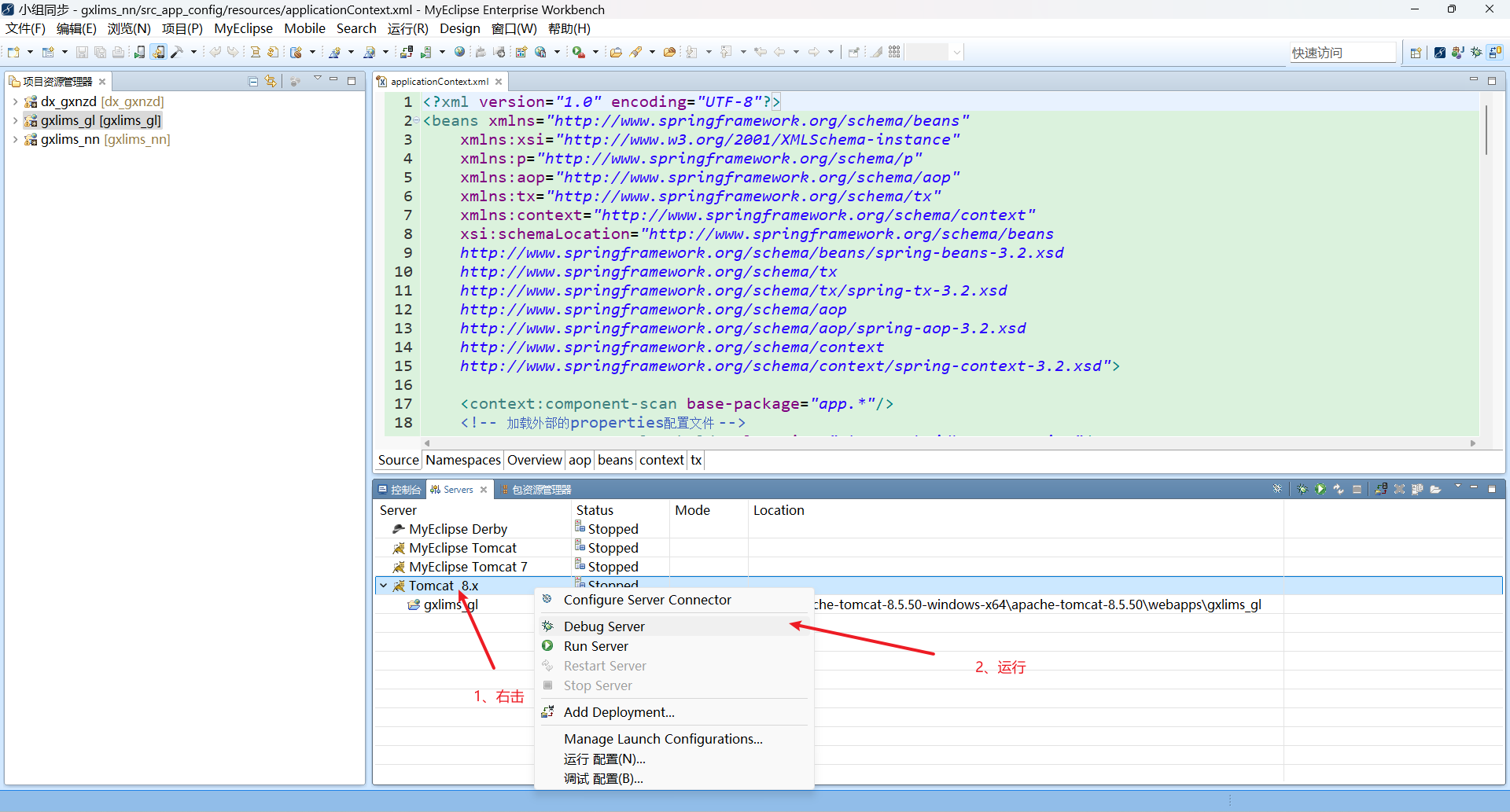Open Servers view menu triangle
The height and width of the screenshot is (812, 1510).
pyautogui.click(x=1457, y=487)
